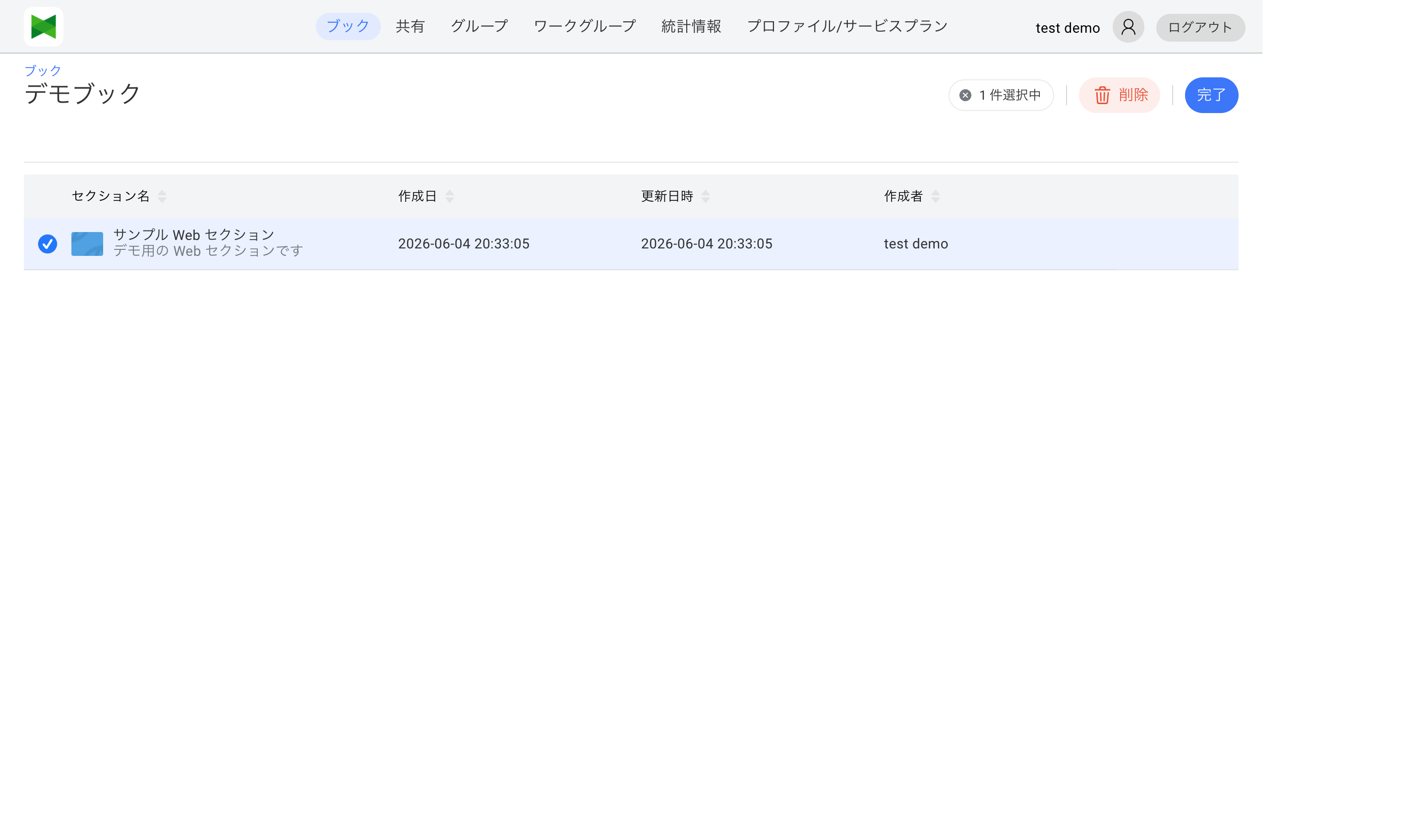The width and height of the screenshot is (1427, 840).
Task: Click the blue 完了 button
Action: 1211,95
